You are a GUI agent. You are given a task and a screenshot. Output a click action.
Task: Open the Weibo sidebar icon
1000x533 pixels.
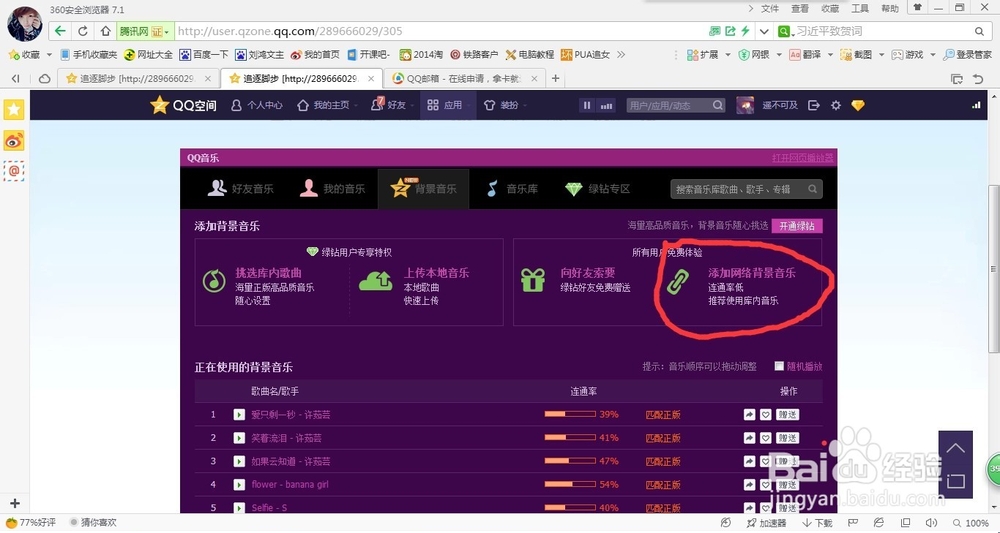pos(14,140)
